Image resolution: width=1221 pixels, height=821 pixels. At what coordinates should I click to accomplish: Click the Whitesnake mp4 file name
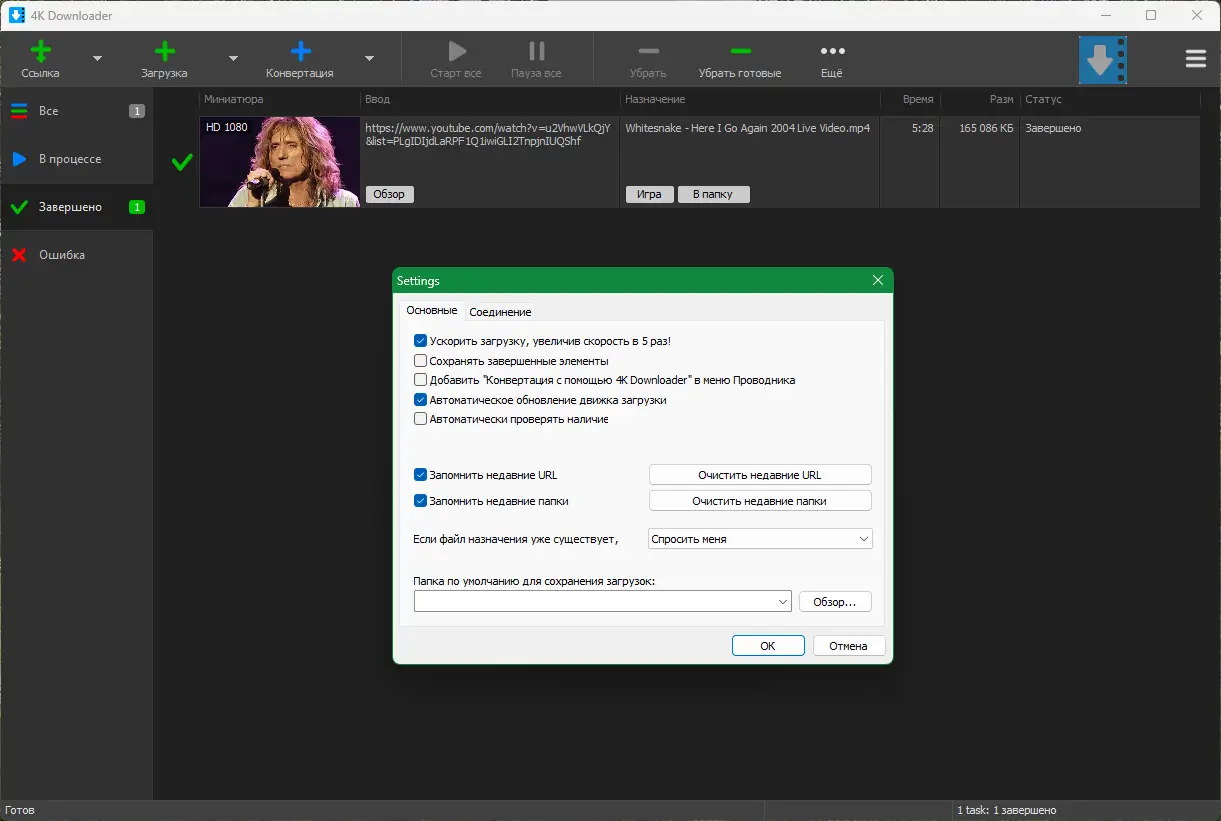(747, 128)
